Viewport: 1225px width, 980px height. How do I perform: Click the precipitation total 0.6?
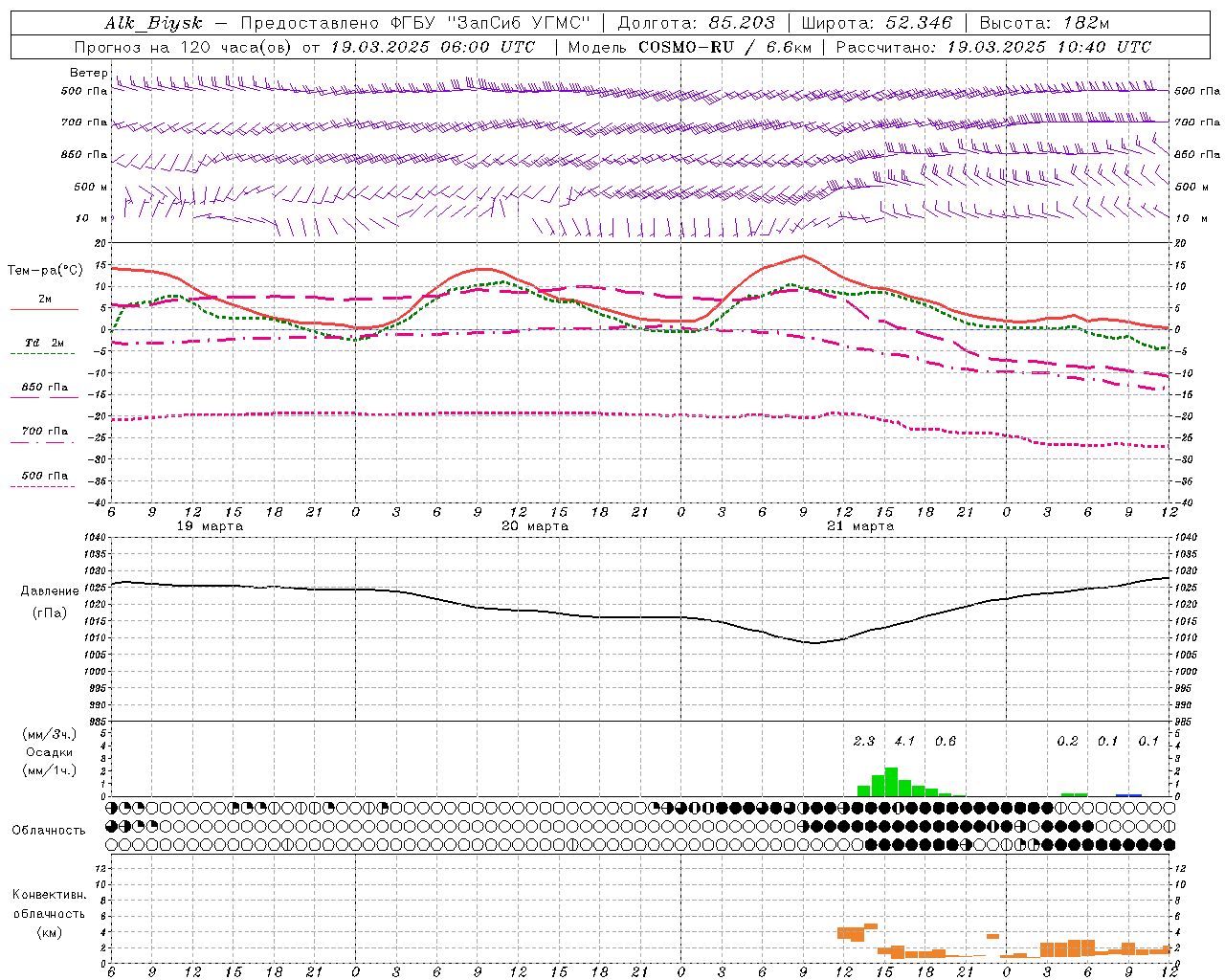point(946,741)
